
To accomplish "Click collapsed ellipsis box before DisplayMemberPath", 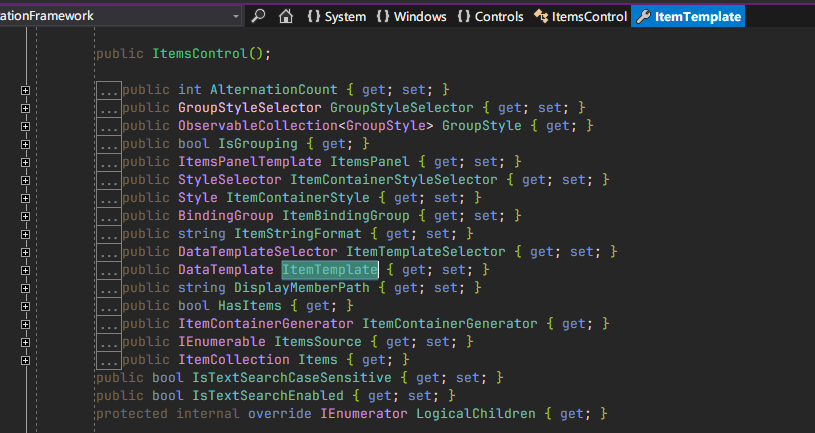I will 109,288.
